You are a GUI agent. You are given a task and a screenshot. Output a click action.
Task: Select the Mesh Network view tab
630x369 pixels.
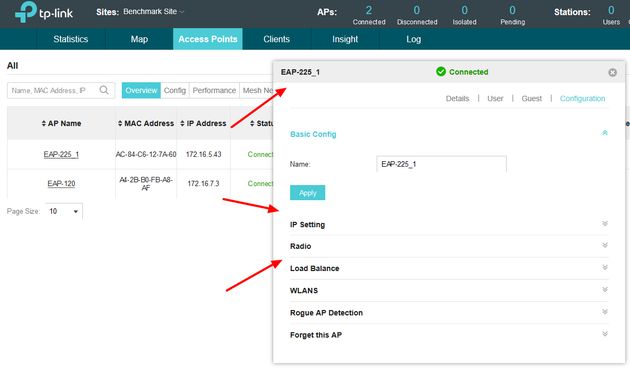click(x=256, y=90)
